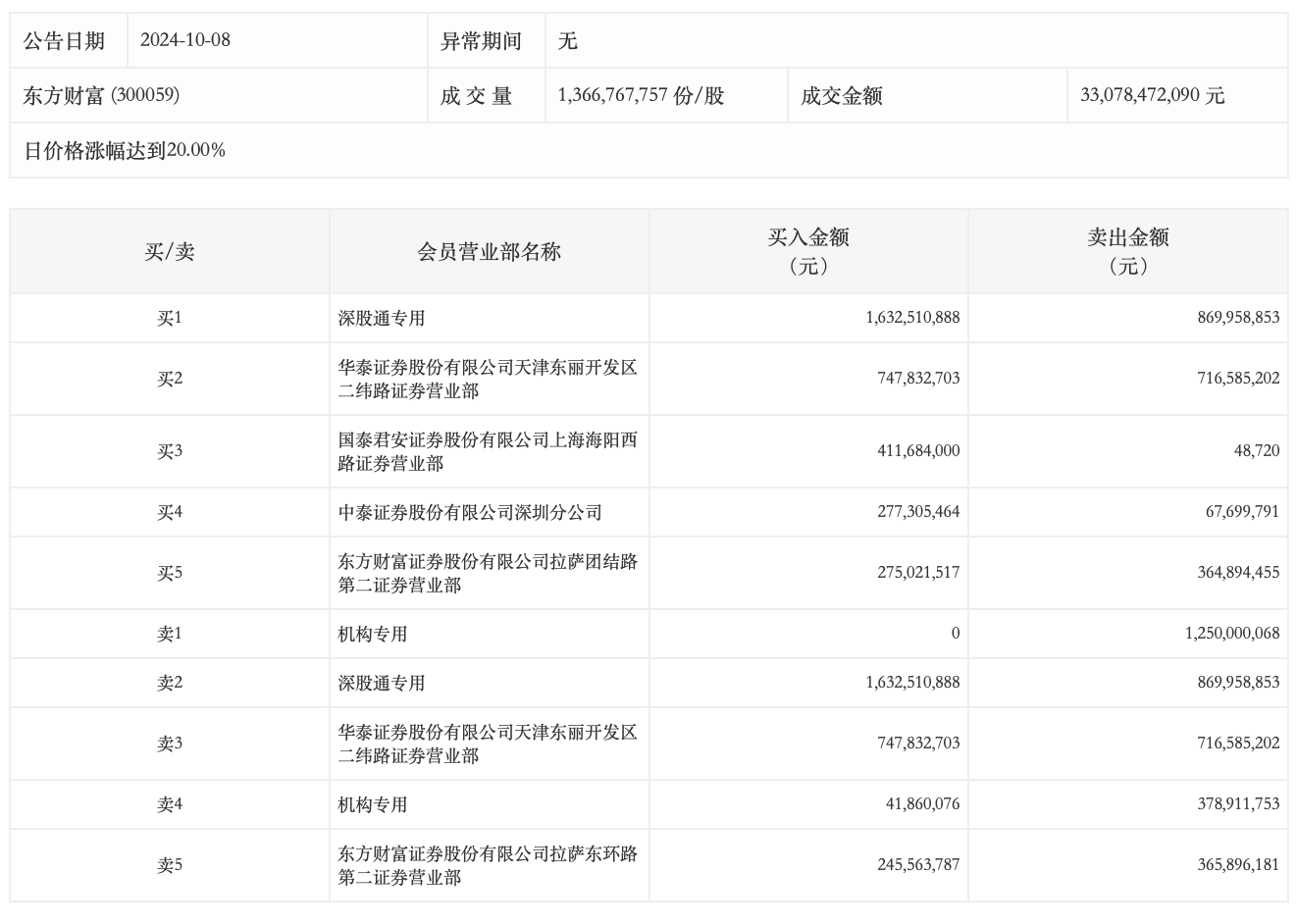Click the trading volume 1,366,767,757 份/股

(x=641, y=95)
